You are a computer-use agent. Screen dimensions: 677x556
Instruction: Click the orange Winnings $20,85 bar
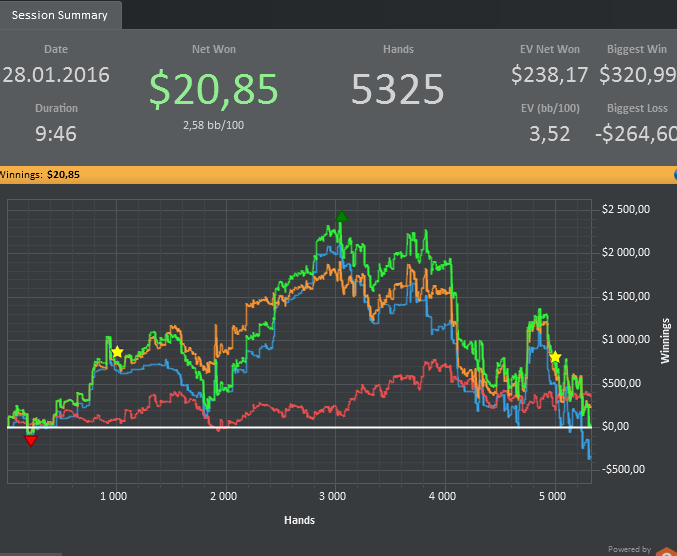(x=338, y=175)
